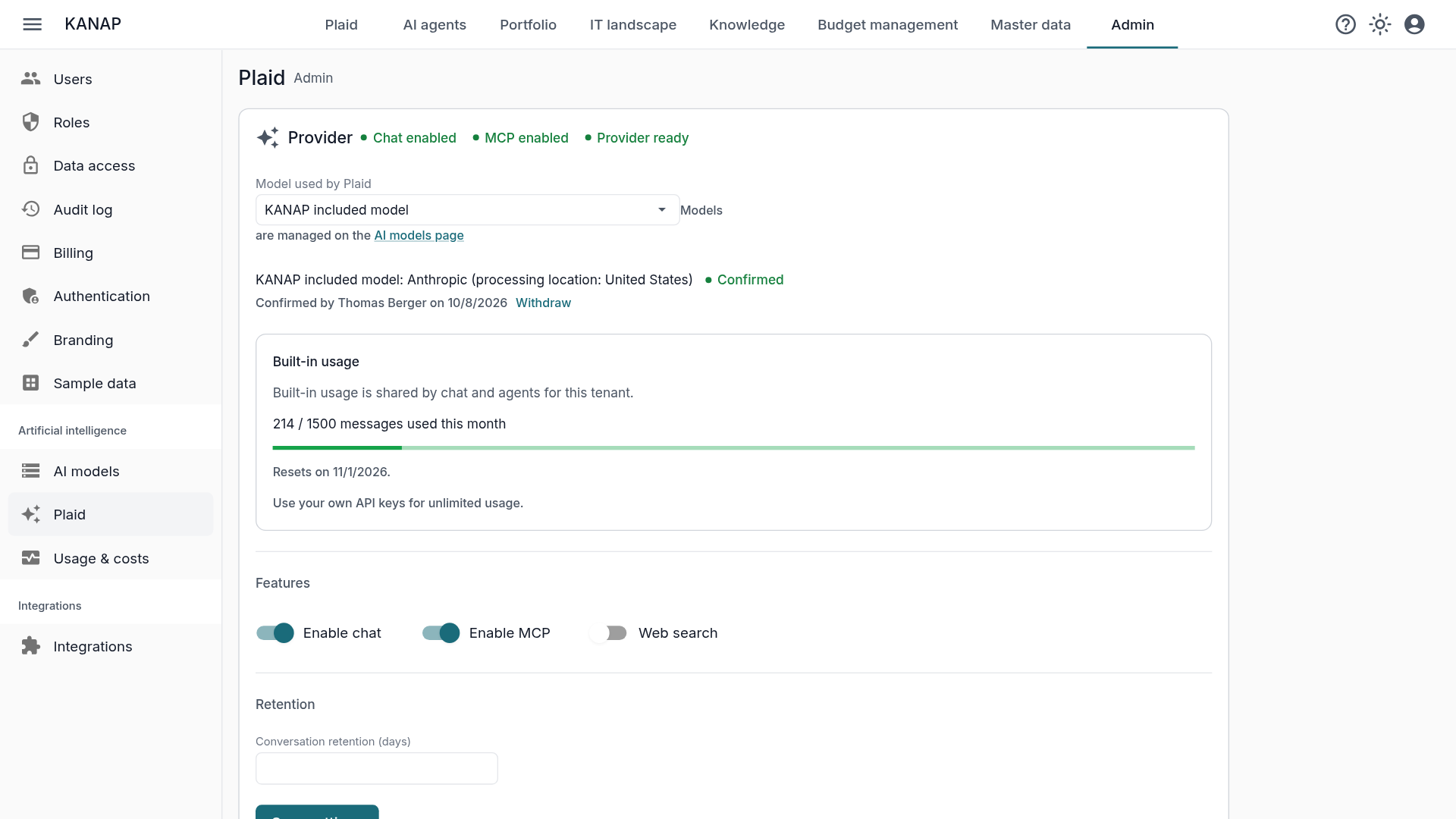Image resolution: width=1456 pixels, height=819 pixels.
Task: Click 'Resets on 11/1/2026.' text
Action: click(331, 472)
